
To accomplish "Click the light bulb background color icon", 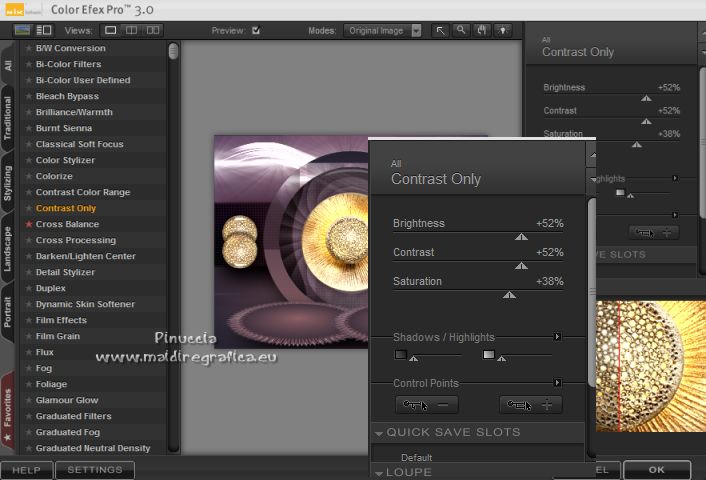I will [x=502, y=30].
